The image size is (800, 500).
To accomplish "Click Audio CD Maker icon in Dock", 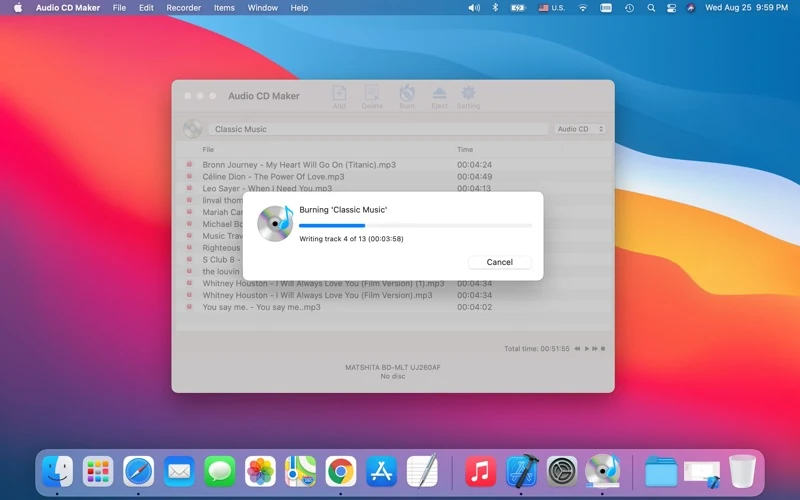I will coord(603,471).
